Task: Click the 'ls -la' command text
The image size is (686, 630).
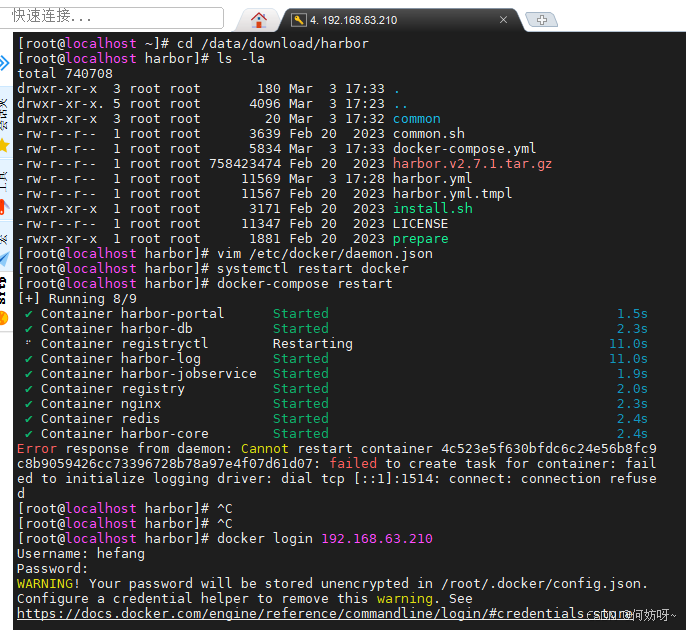Action: pos(241,58)
